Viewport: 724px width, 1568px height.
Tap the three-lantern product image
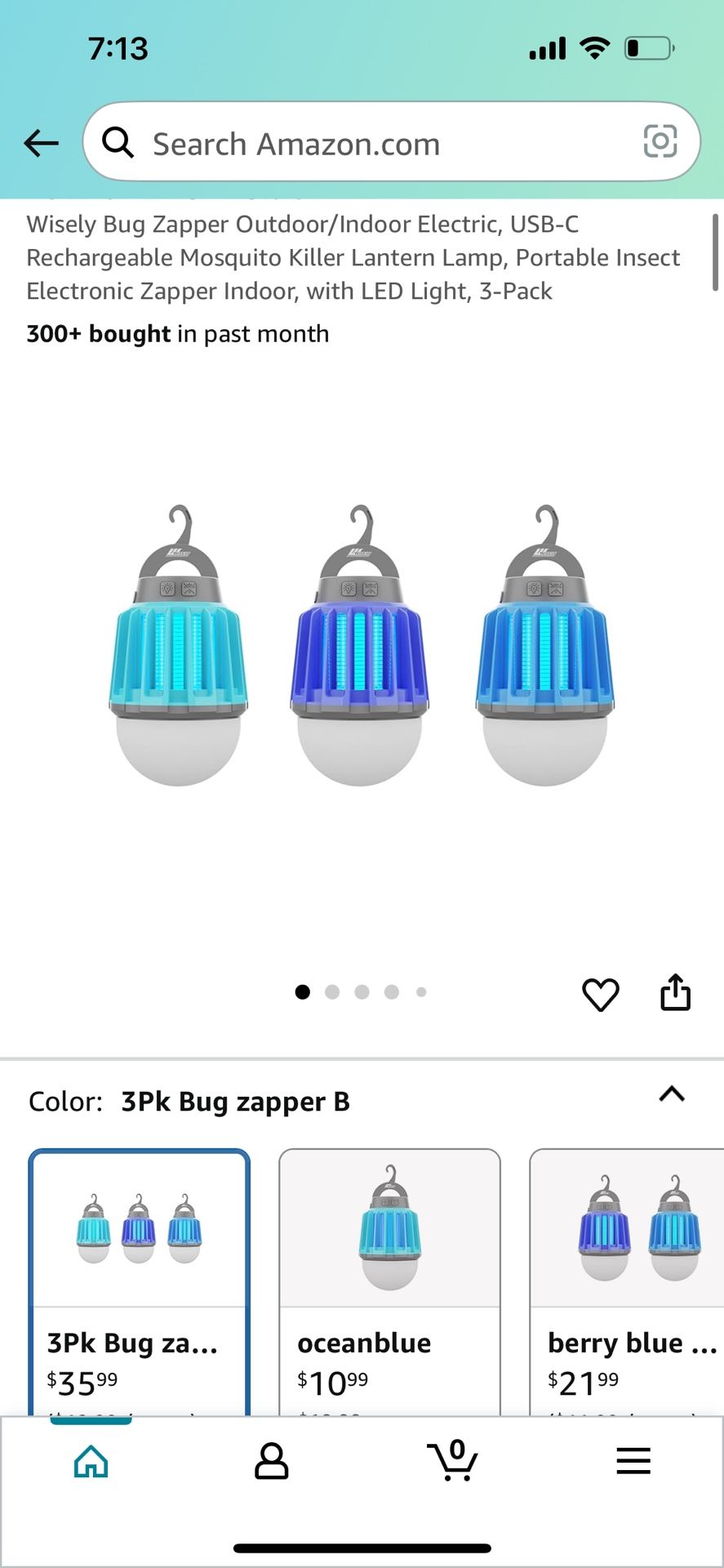pos(362,645)
